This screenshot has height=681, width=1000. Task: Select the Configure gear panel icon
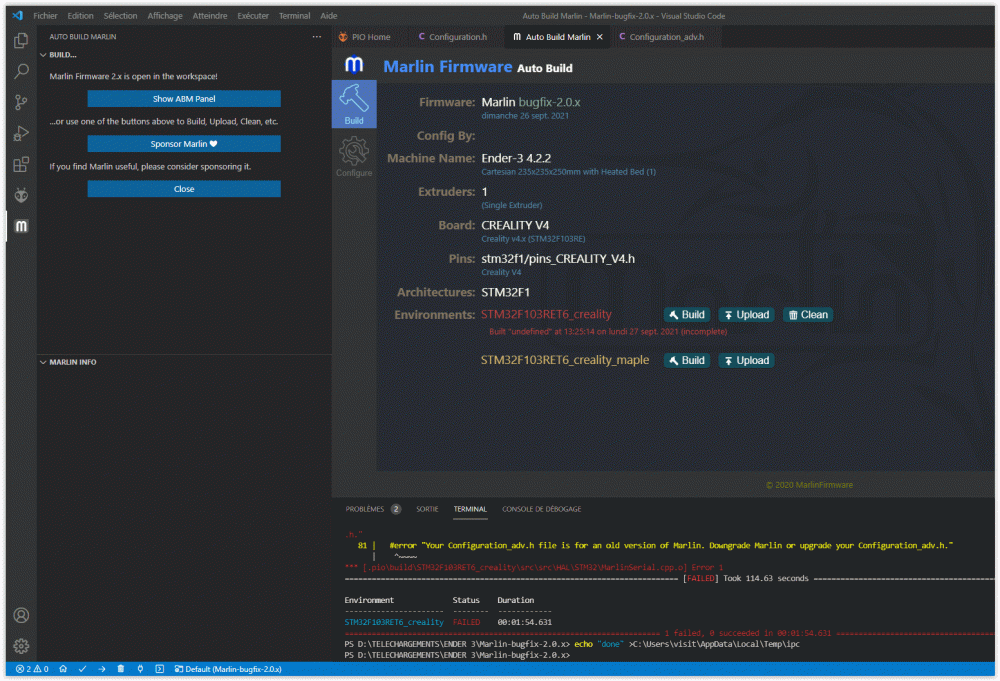[x=354, y=156]
